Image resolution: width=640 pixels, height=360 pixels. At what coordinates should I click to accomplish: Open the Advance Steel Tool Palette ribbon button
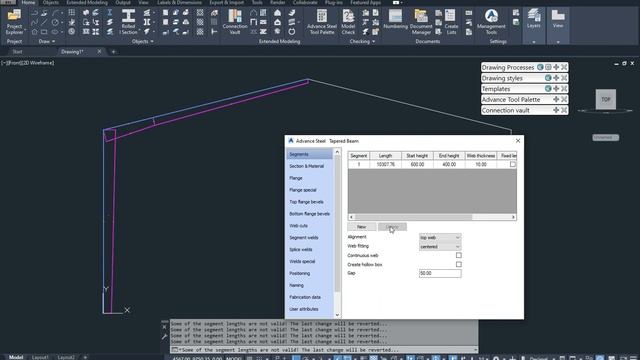click(x=322, y=21)
